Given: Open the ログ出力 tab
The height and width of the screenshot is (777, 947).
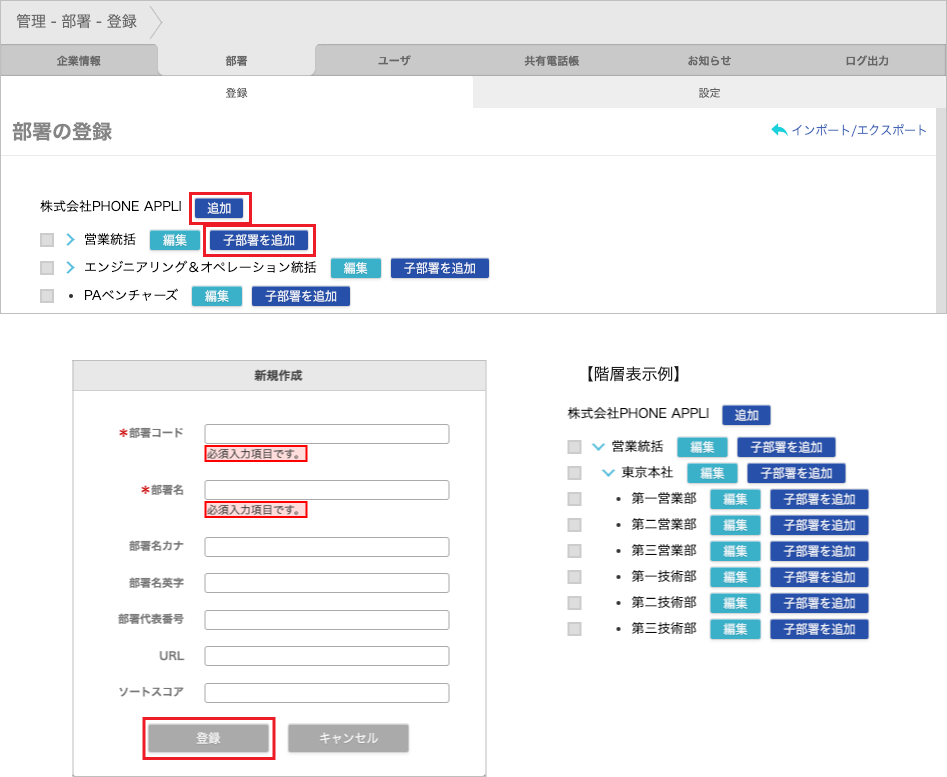Looking at the screenshot, I should pyautogui.click(x=867, y=60).
